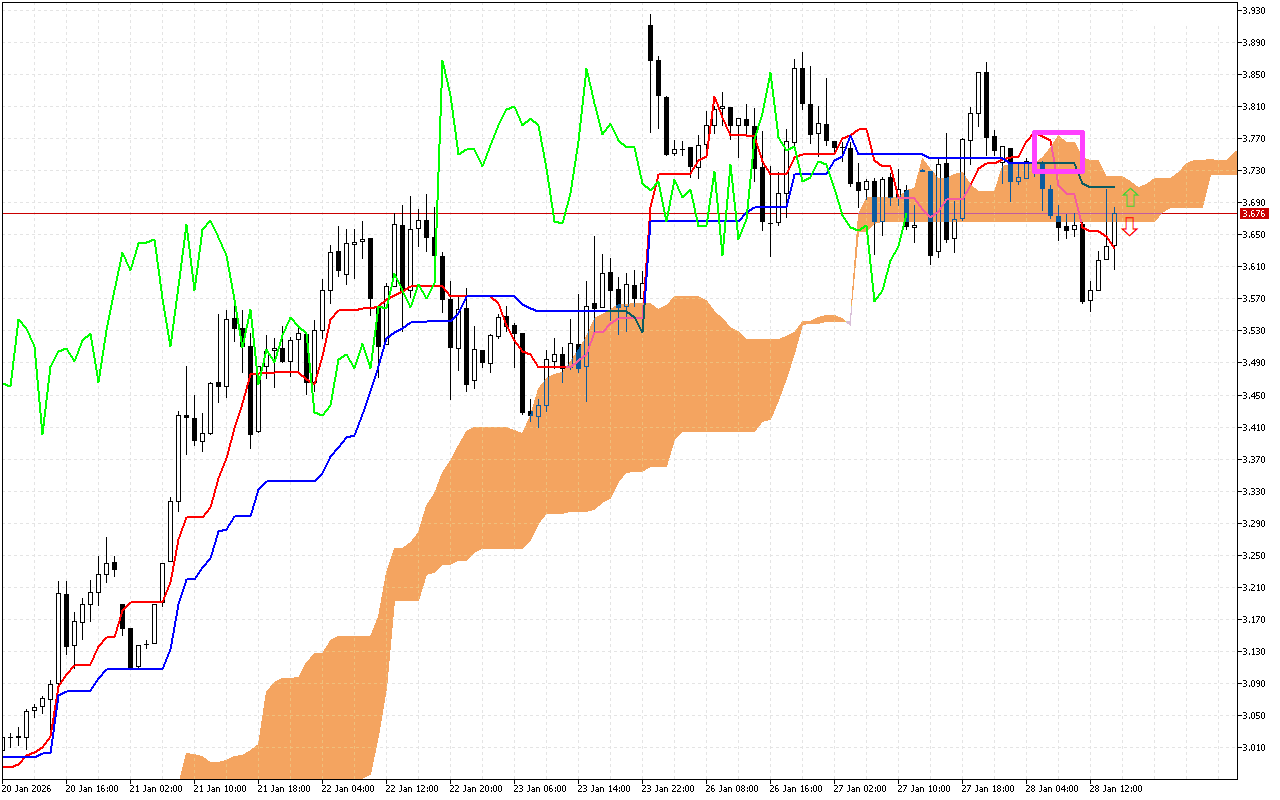
Task: Click the 3.610 price axis label
Action: click(1253, 266)
